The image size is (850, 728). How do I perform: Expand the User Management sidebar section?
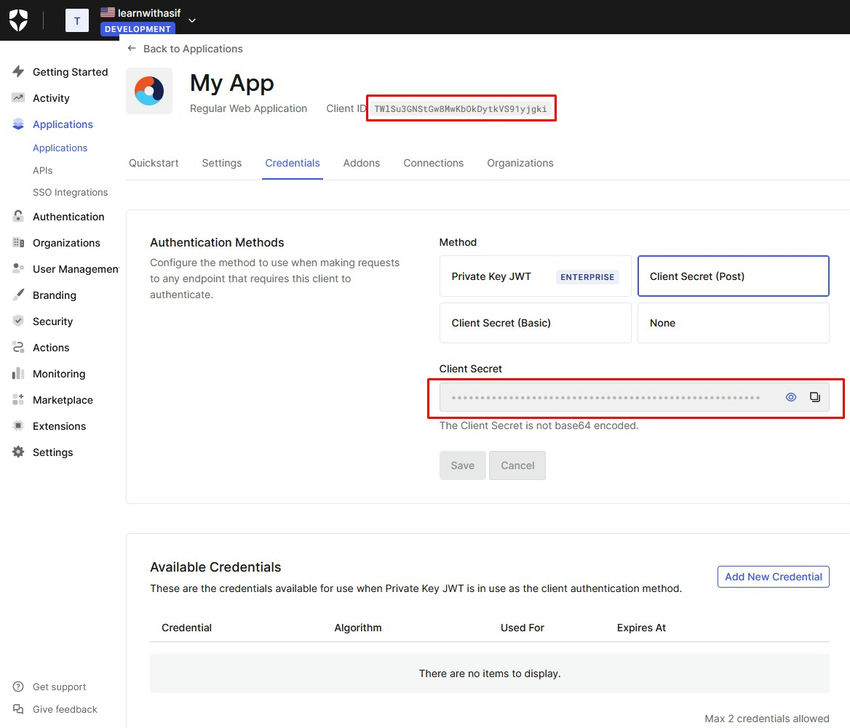(74, 269)
